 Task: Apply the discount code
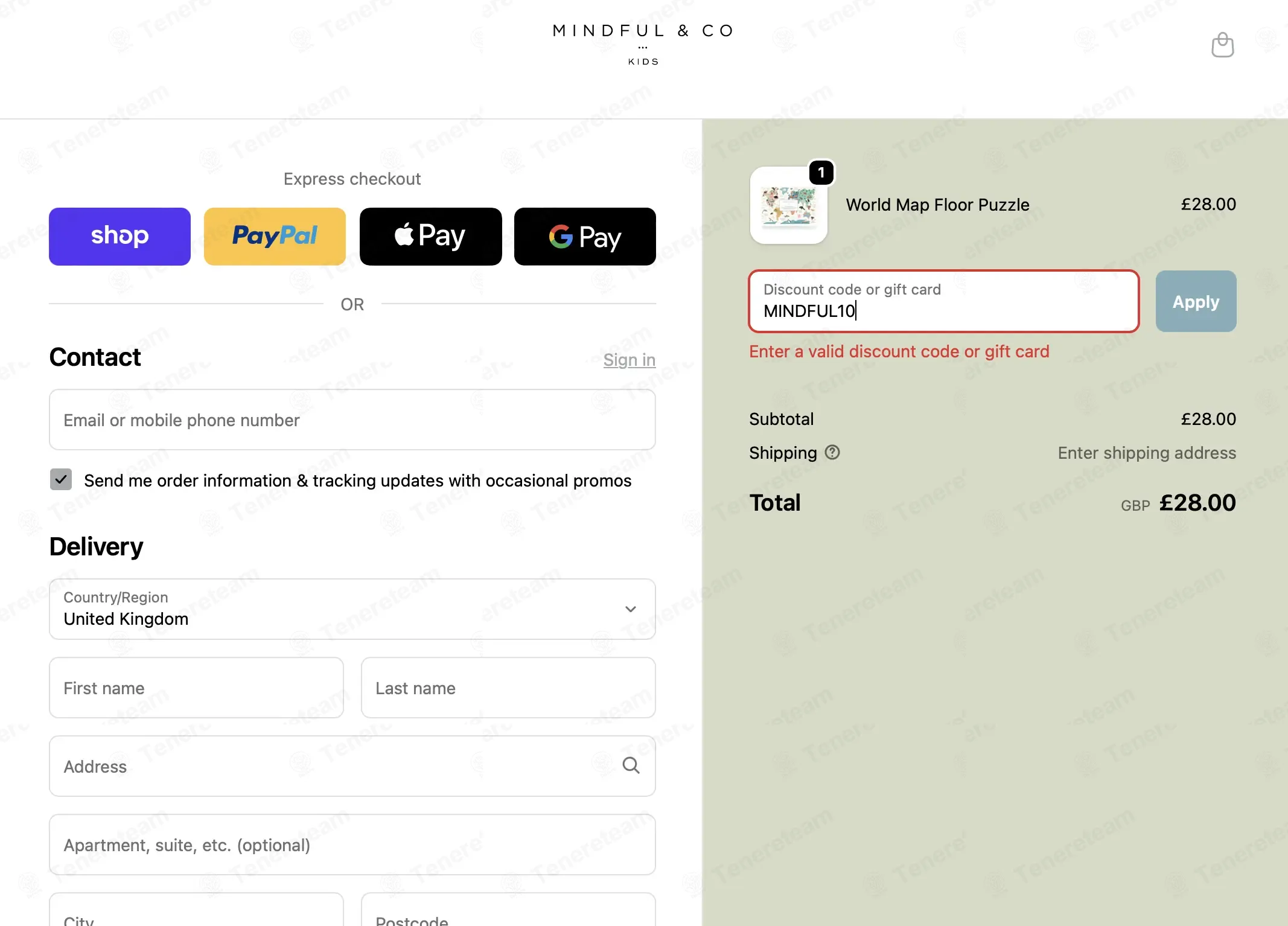point(1196,301)
